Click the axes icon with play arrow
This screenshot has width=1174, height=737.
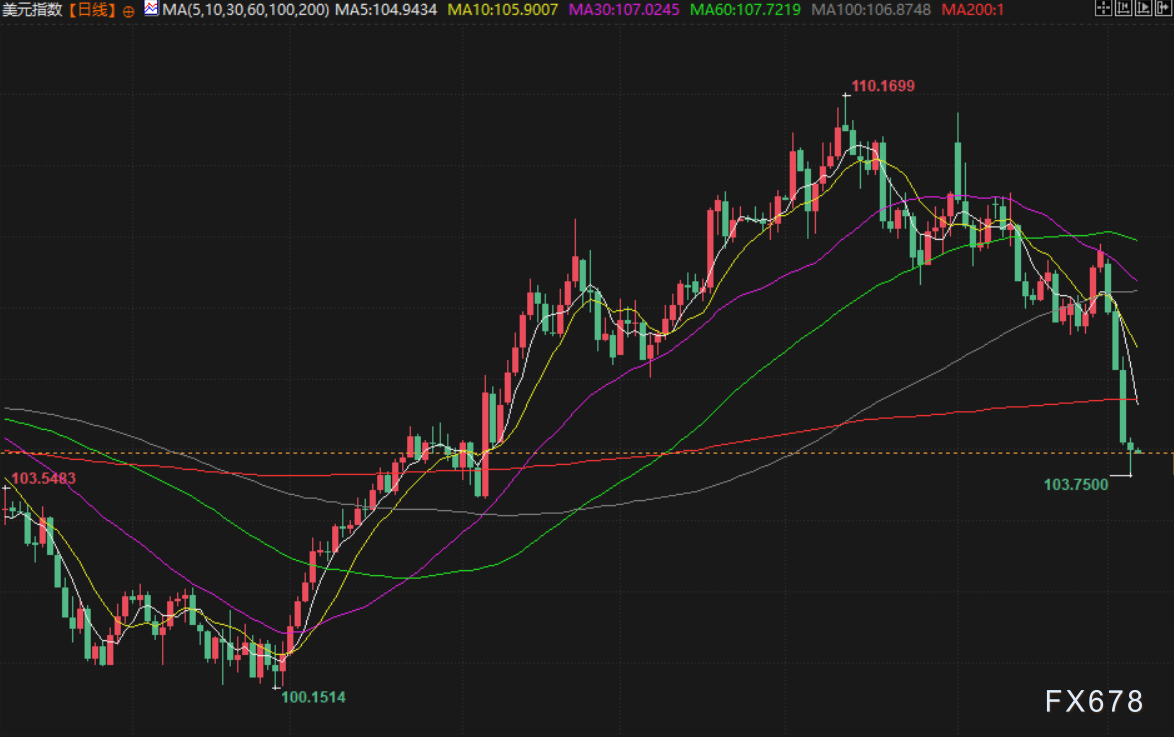1141,9
